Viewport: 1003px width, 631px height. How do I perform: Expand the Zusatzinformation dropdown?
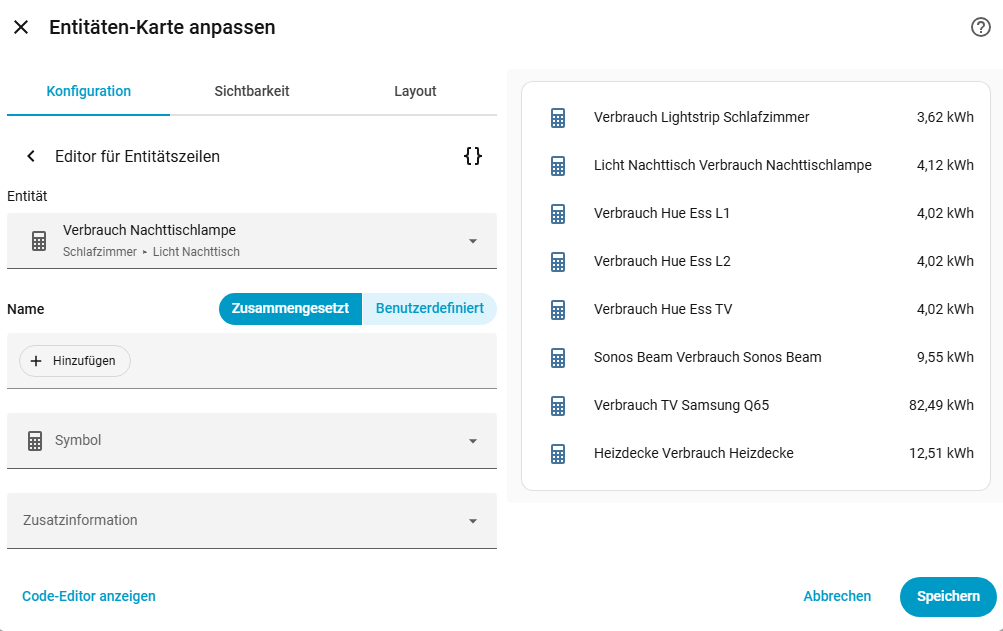472,521
